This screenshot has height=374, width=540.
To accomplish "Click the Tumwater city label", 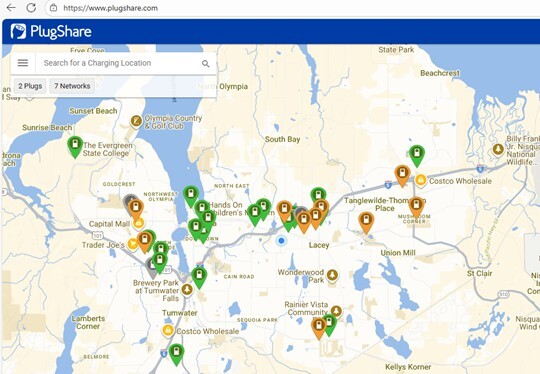I will coord(179,313).
